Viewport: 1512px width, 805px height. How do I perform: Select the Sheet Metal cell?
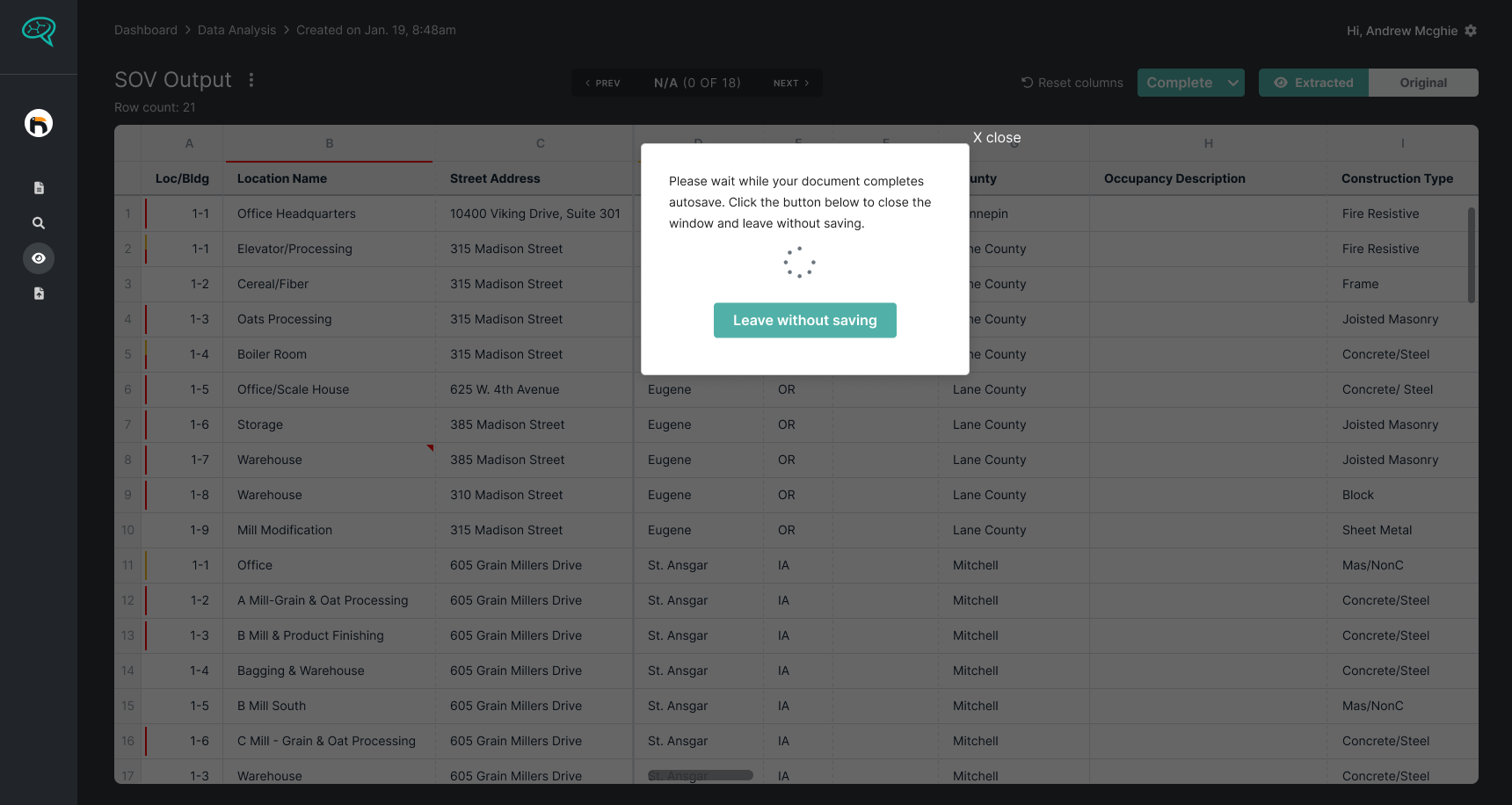(1402, 530)
